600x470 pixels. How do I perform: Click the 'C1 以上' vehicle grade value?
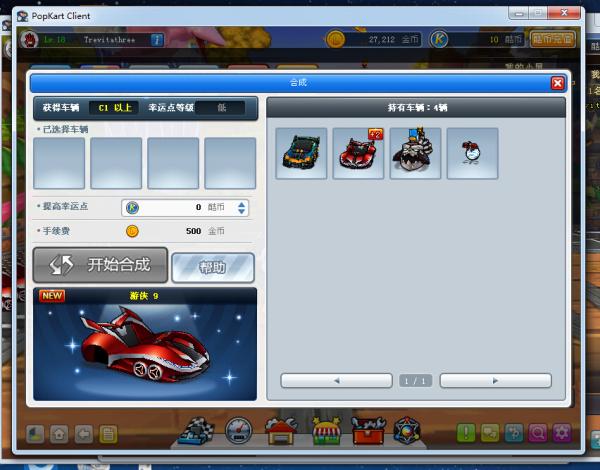click(114, 108)
